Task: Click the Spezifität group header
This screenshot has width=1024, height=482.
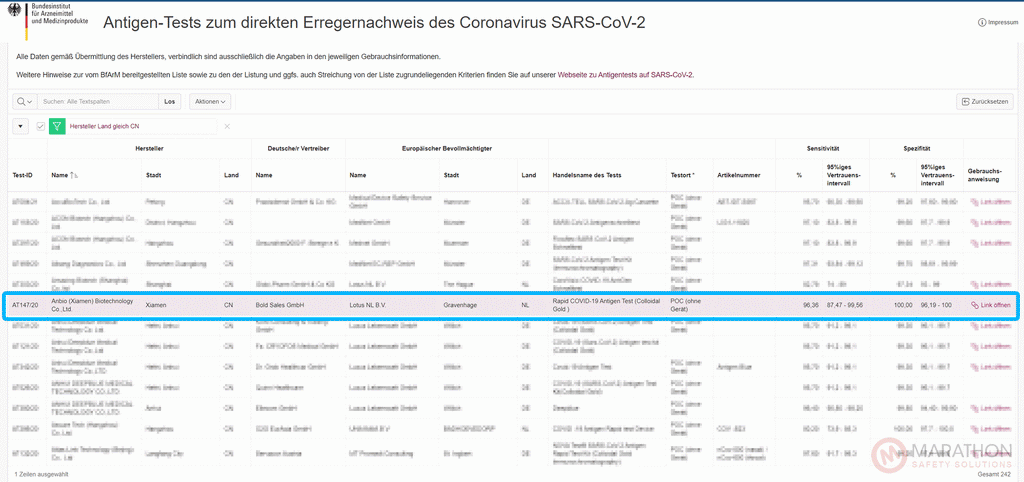Action: pyautogui.click(x=916, y=149)
